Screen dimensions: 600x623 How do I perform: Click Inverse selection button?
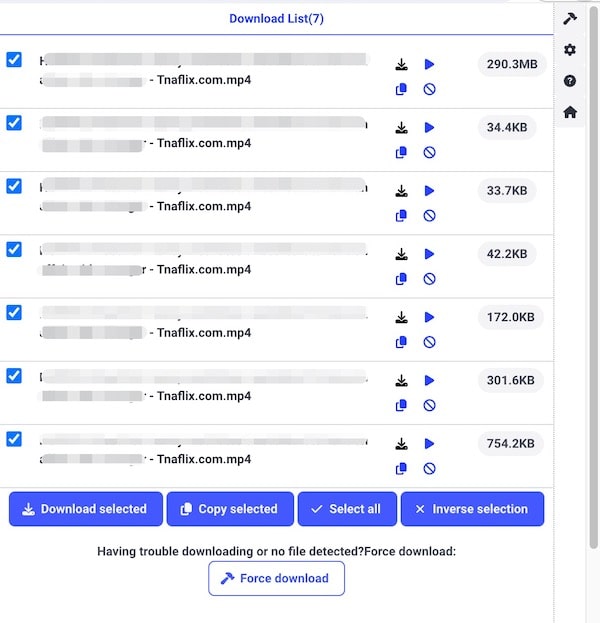(x=472, y=509)
